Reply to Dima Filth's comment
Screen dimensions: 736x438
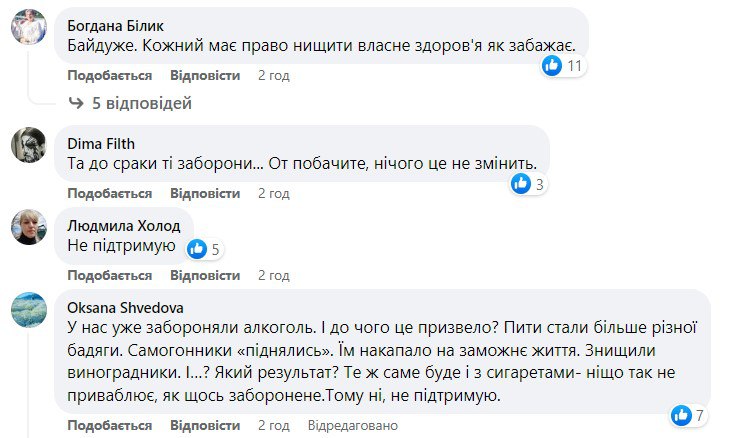[x=205, y=192]
